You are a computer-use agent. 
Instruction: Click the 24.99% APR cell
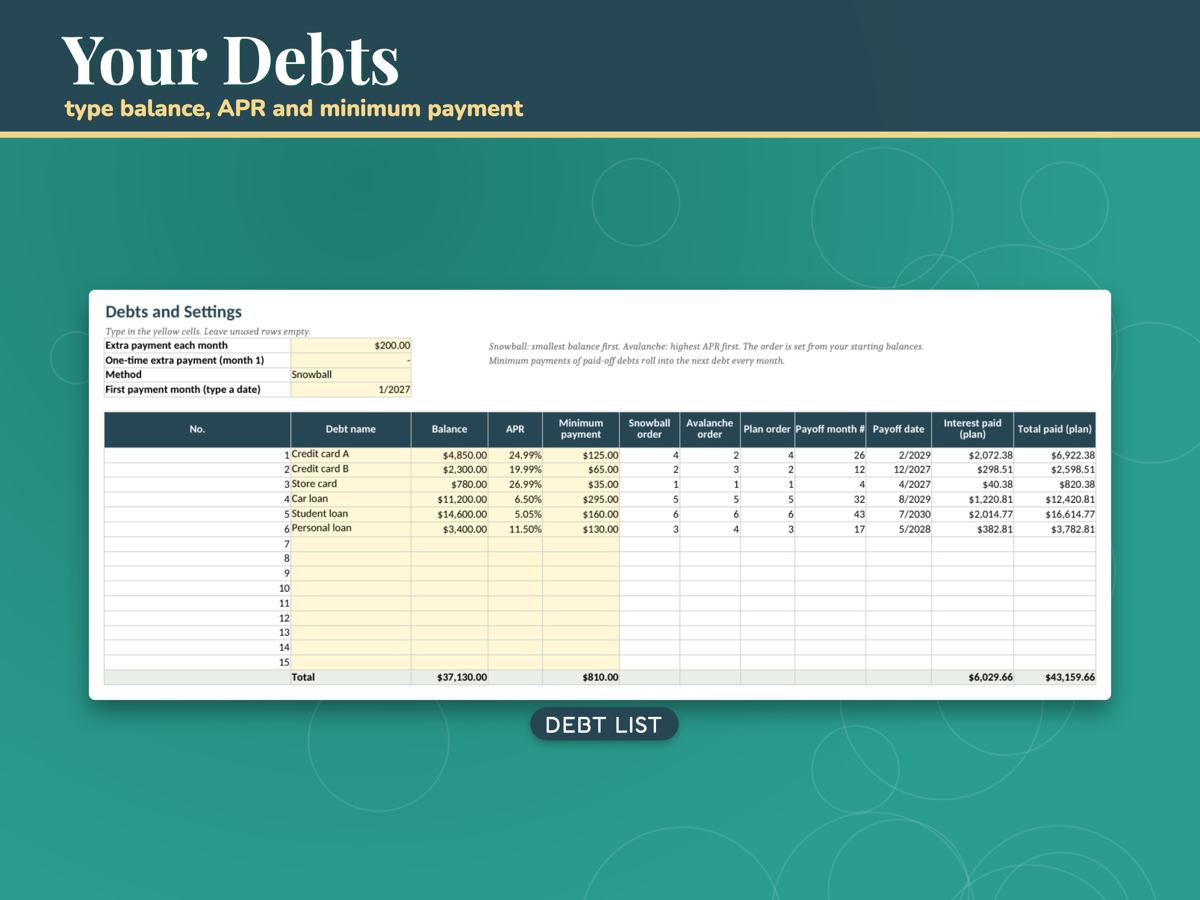[x=515, y=455]
